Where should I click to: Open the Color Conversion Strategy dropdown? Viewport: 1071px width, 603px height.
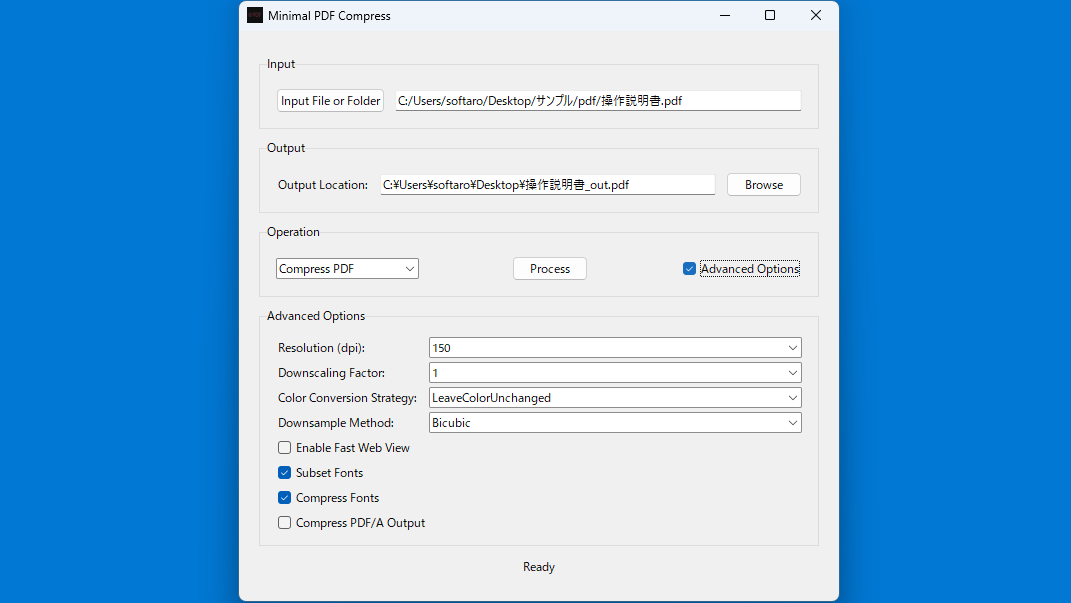615,397
